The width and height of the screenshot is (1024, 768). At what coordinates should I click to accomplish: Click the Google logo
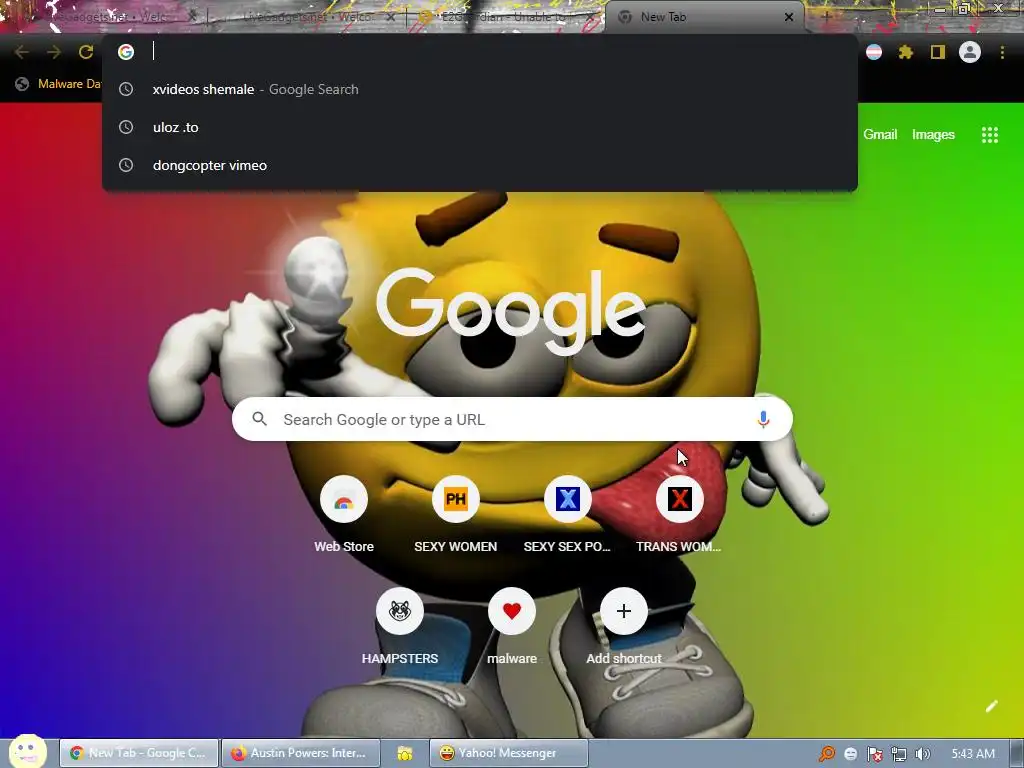[x=511, y=312]
